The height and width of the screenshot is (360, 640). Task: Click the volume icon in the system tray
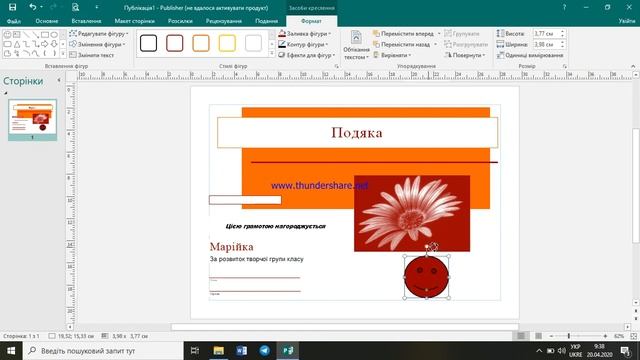(x=562, y=351)
